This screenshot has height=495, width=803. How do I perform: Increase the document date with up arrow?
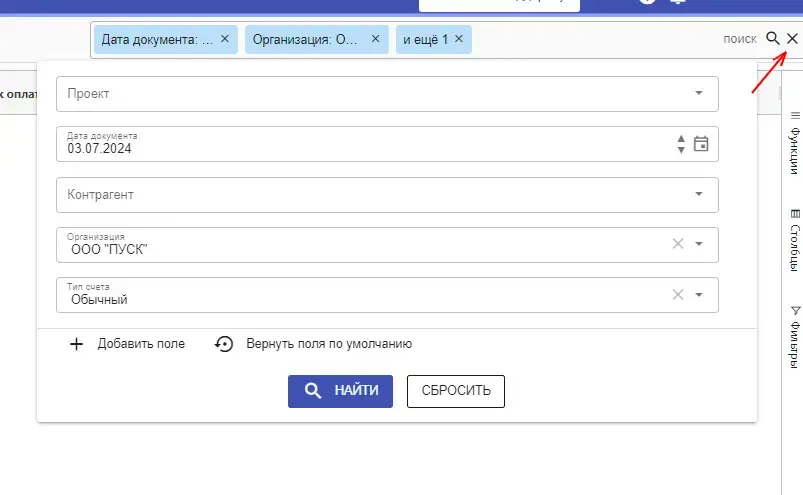pos(681,139)
